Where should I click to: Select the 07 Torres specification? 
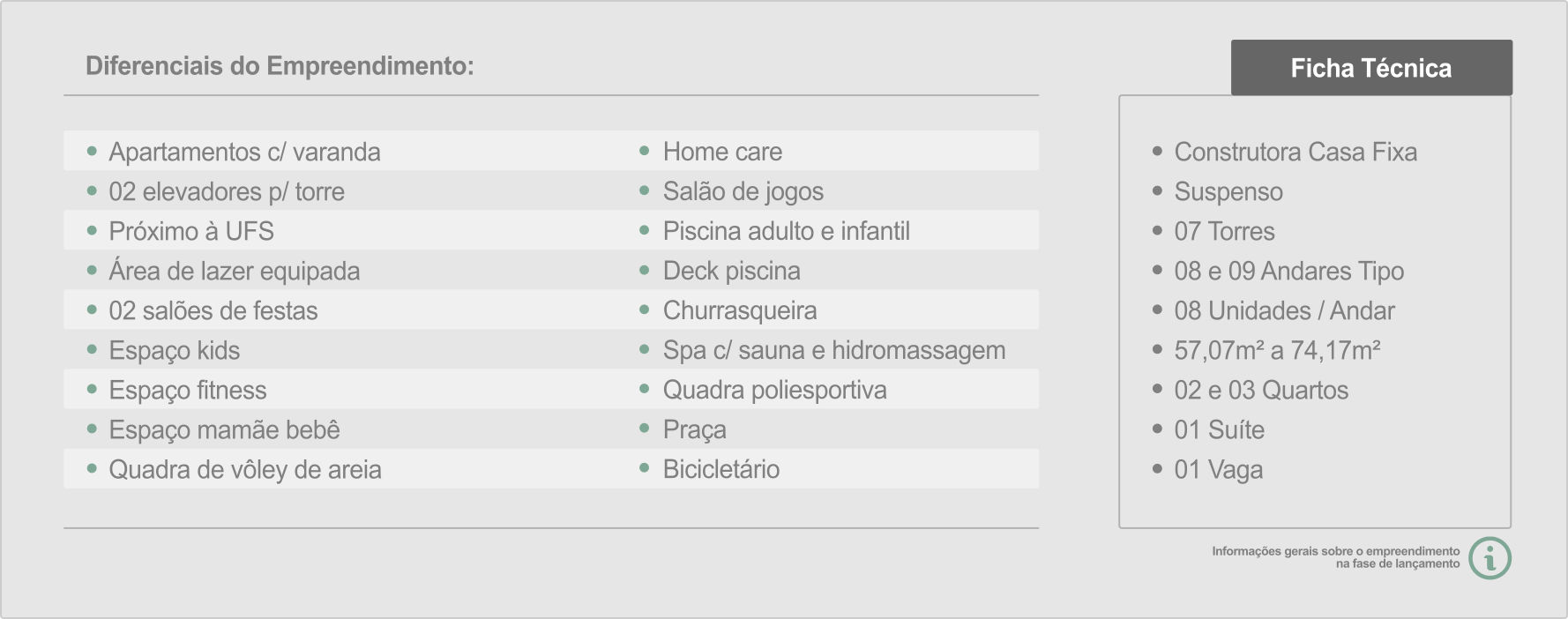(x=1224, y=231)
